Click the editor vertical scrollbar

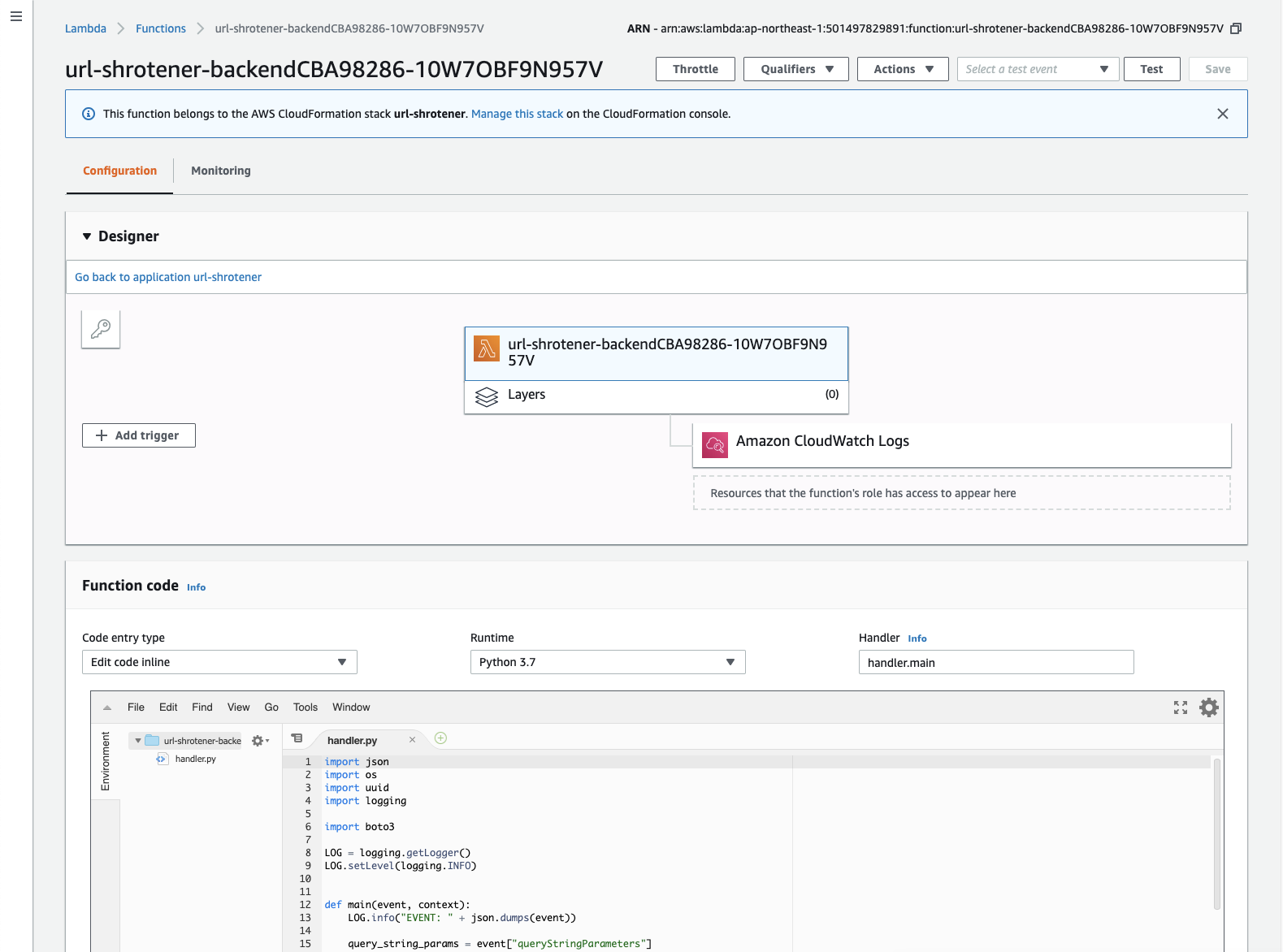coord(1216,833)
